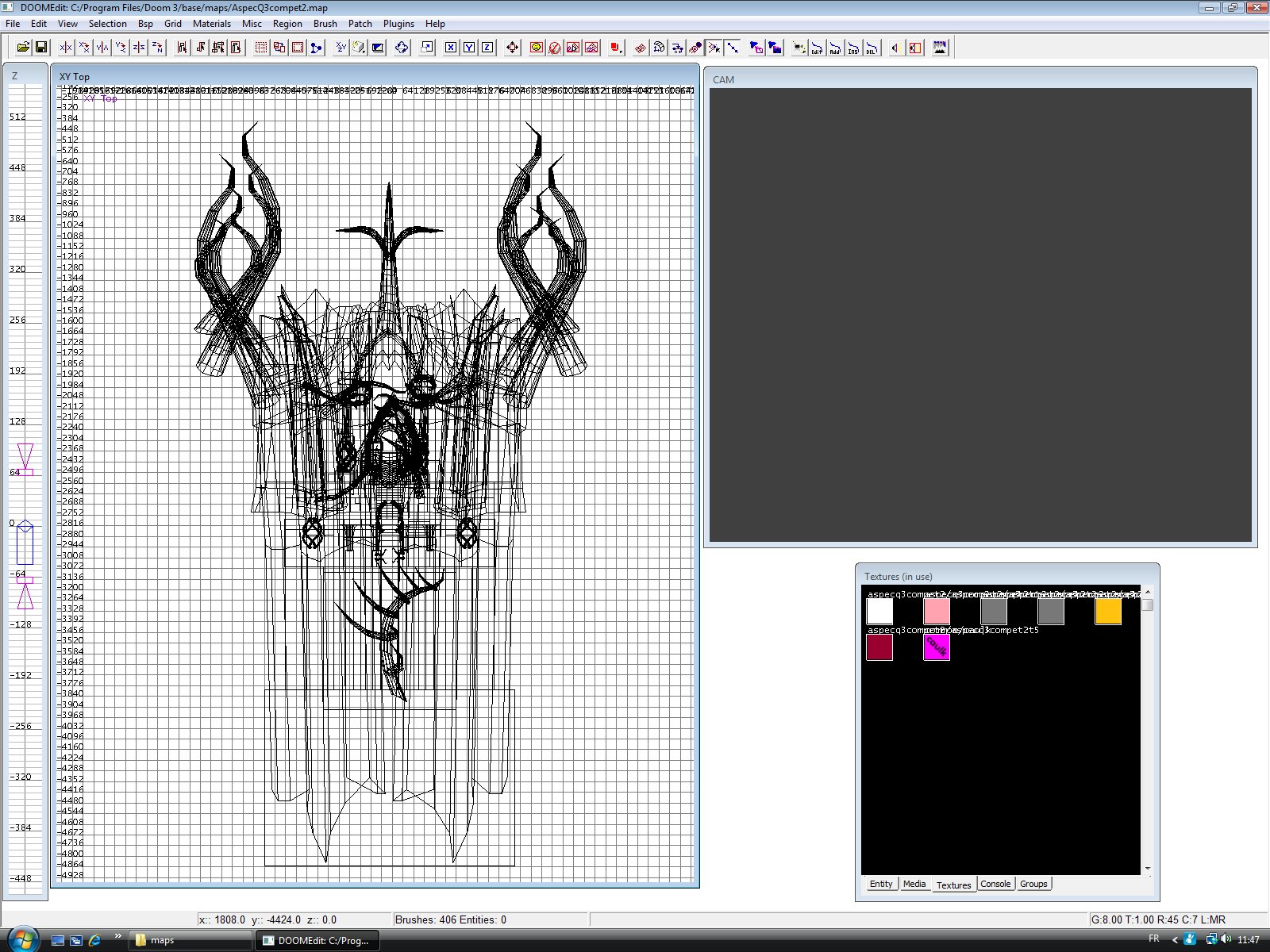Rotate selection around the Y axis
Viewport: 1270px width, 952px height.
pyautogui.click(x=121, y=48)
